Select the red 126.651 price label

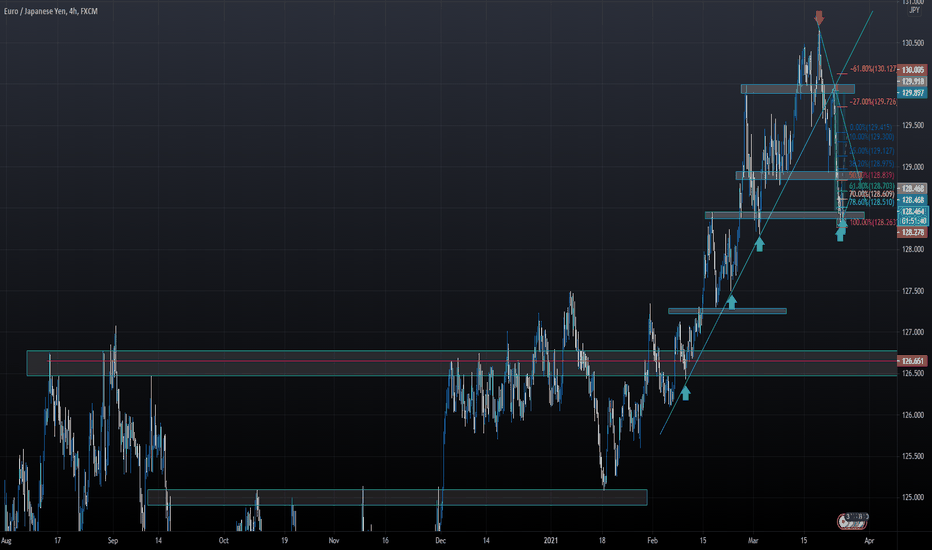pyautogui.click(x=912, y=361)
